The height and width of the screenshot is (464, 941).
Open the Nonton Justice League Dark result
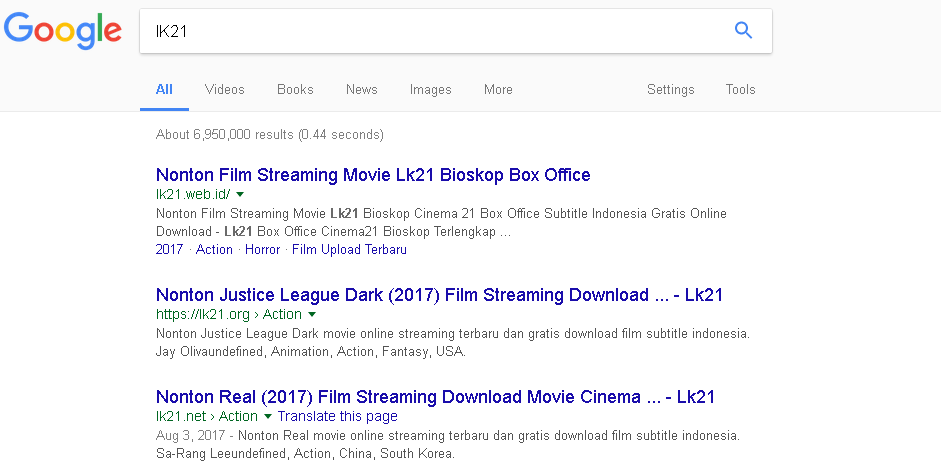[439, 295]
